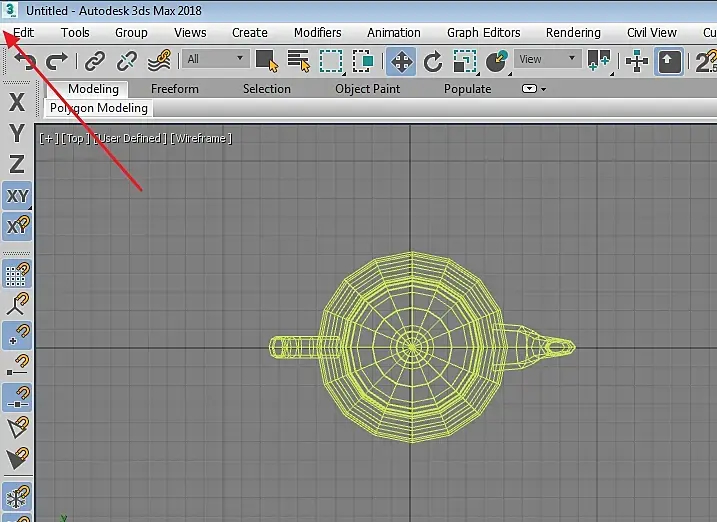Screen dimensions: 717x522
Task: Open View reference coordinate system dropdown
Action: pyautogui.click(x=547, y=59)
